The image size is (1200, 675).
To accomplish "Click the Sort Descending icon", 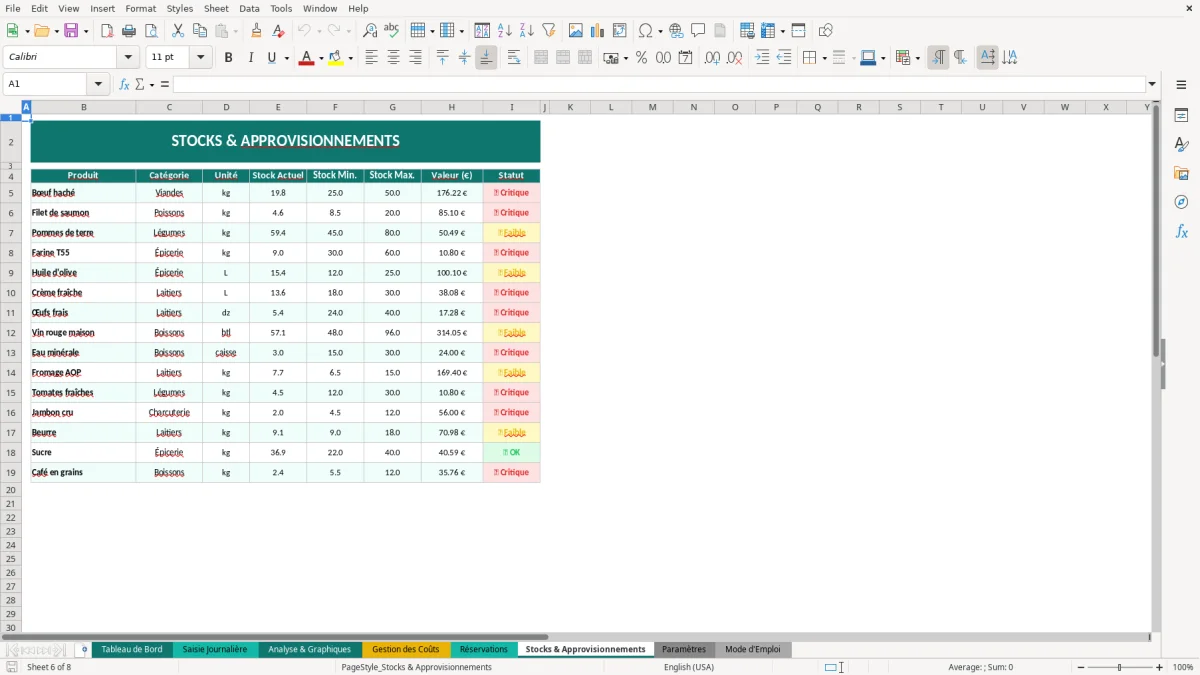I will point(527,31).
